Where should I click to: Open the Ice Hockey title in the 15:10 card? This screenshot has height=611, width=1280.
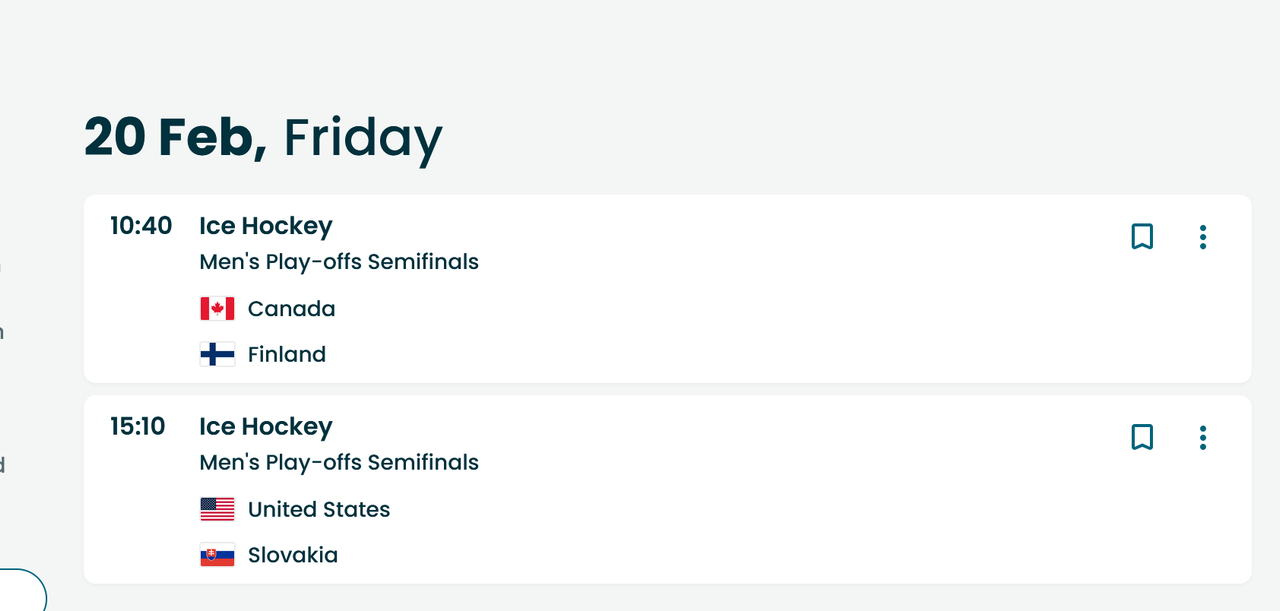(x=266, y=427)
